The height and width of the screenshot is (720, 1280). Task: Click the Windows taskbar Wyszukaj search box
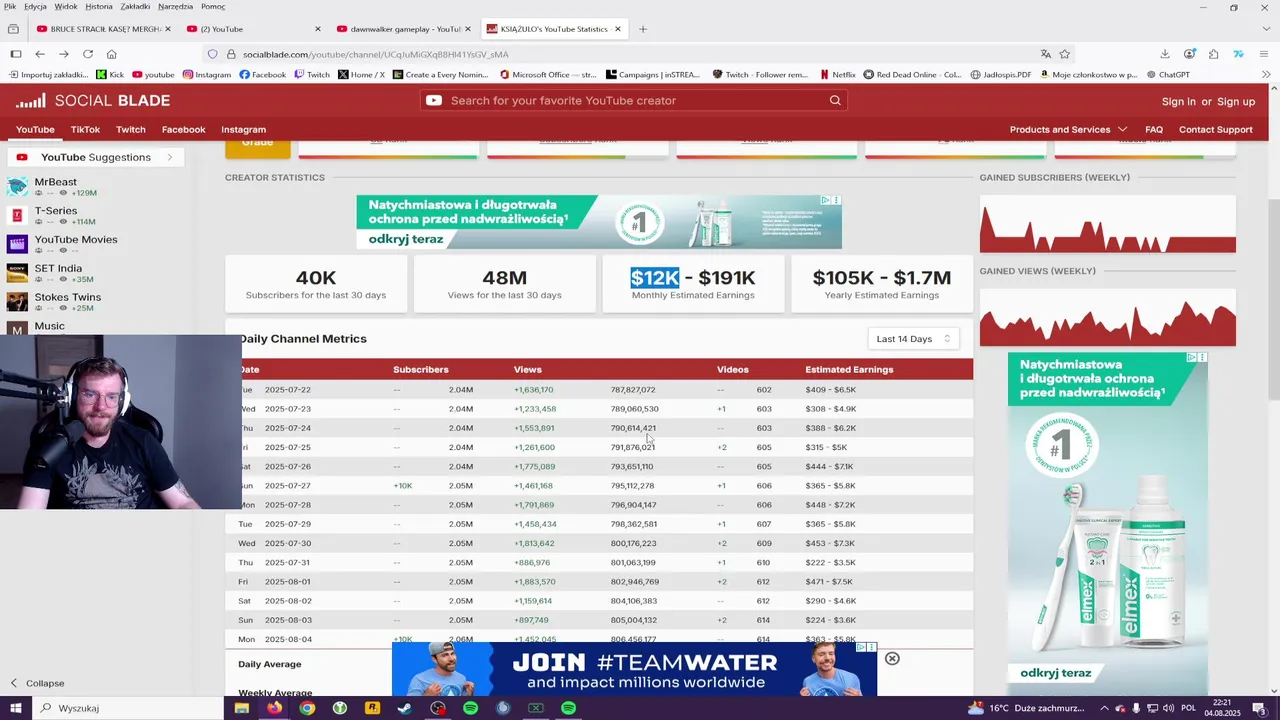128,708
